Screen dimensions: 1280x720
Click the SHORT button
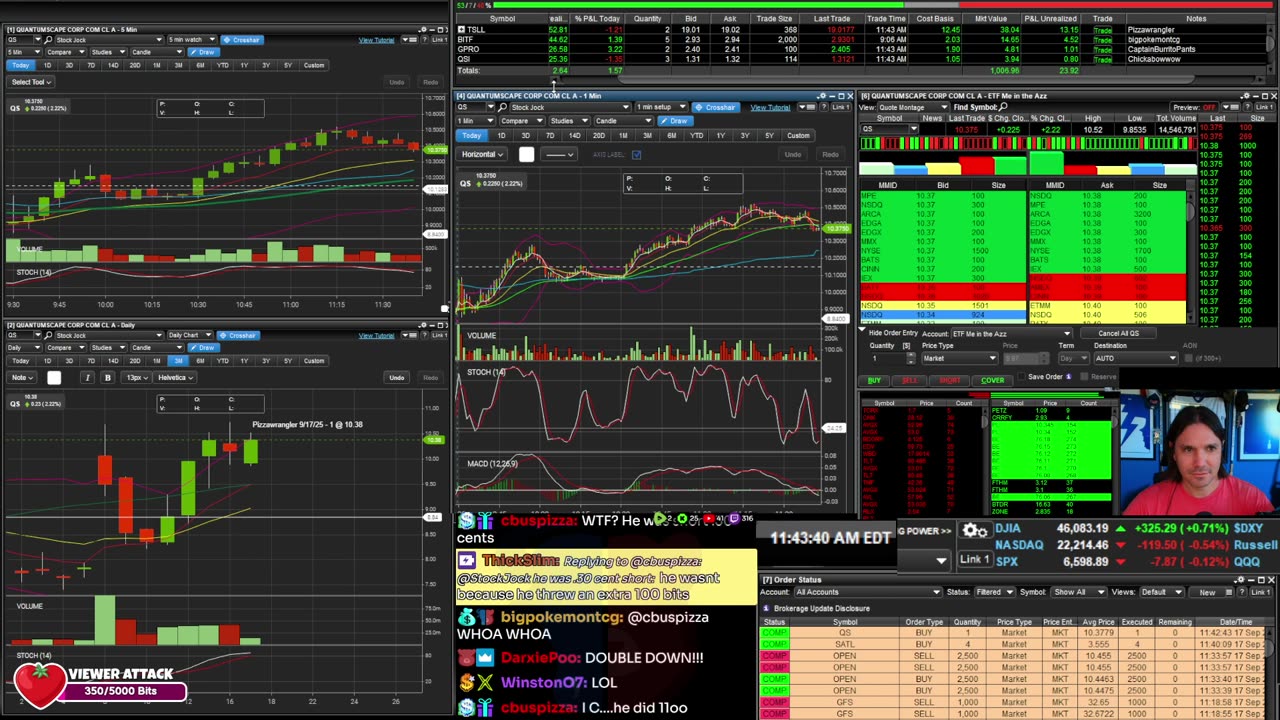tap(949, 380)
